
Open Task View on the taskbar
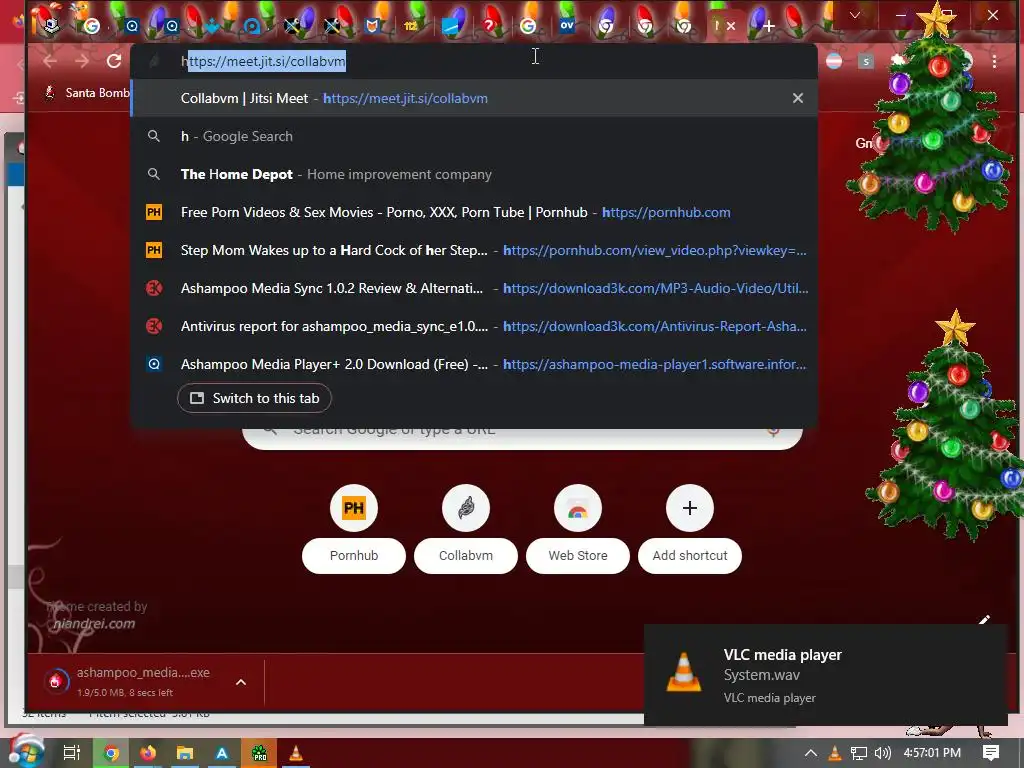(72, 753)
